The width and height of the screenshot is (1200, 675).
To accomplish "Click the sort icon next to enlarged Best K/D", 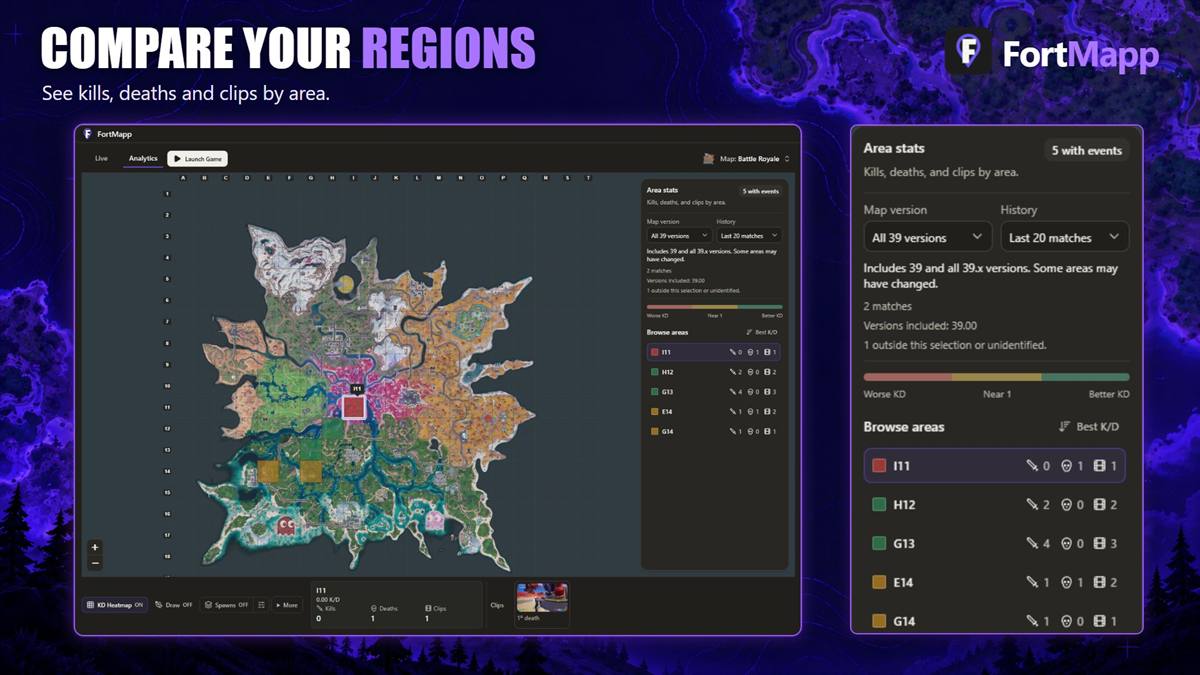I will click(1064, 427).
